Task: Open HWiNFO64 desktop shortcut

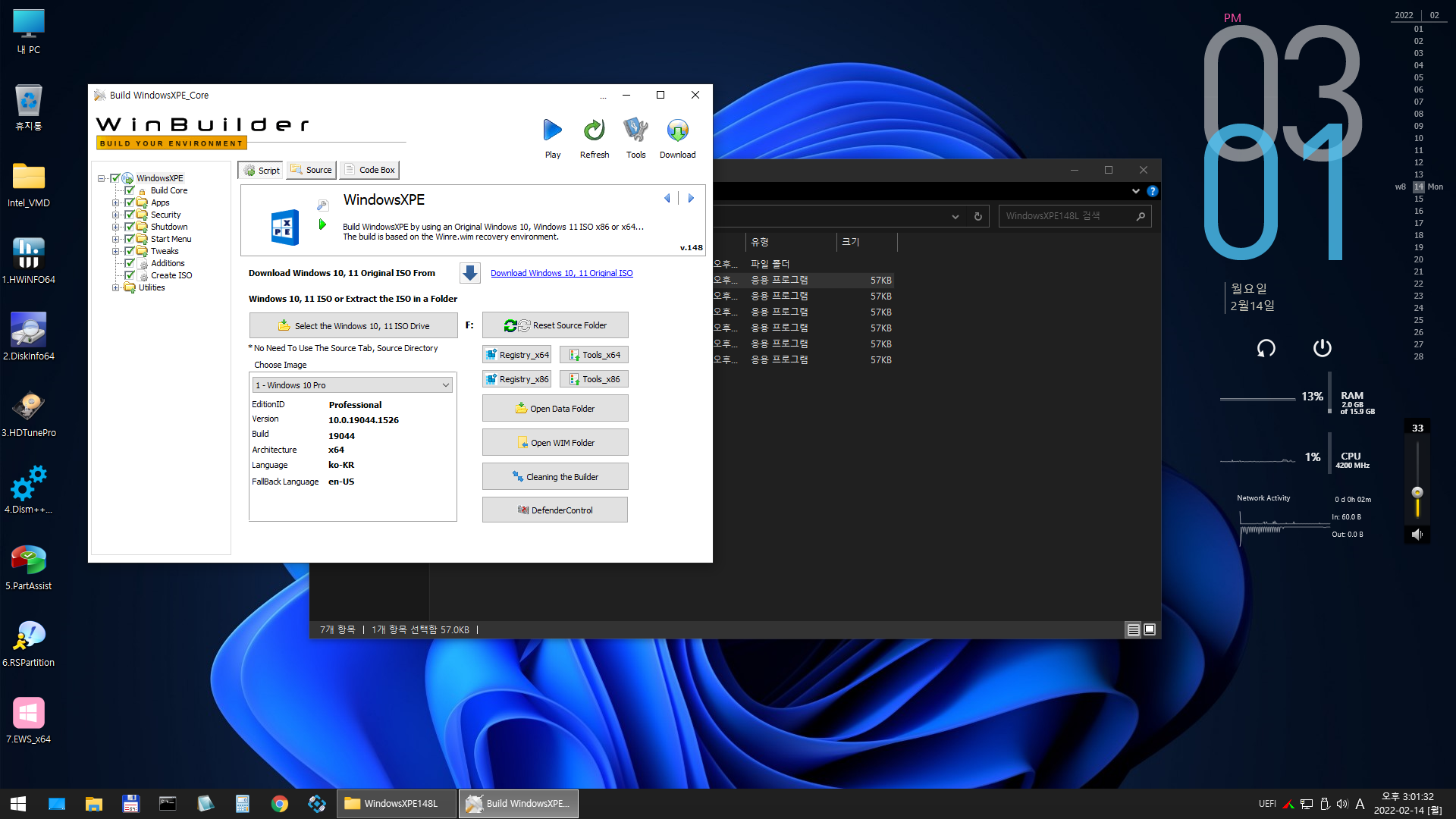Action: 29,262
